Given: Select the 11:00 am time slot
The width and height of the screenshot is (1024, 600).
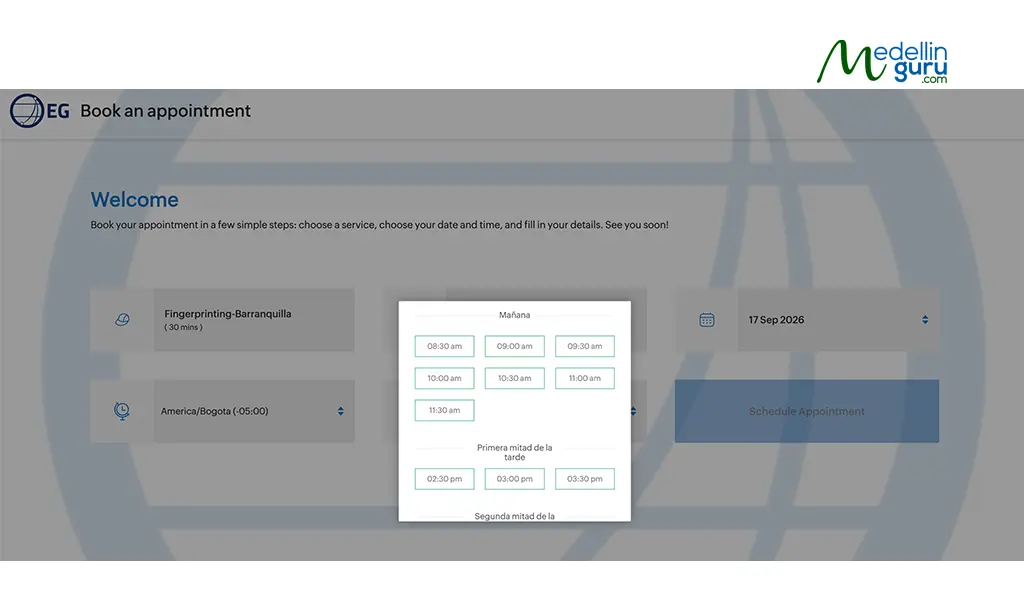Looking at the screenshot, I should [x=584, y=378].
